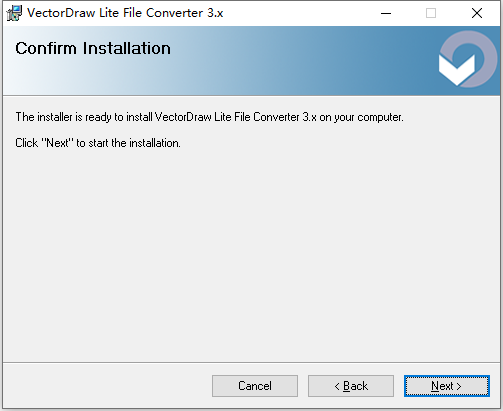Cancel the installation setup
The width and height of the screenshot is (503, 411).
coord(255,386)
